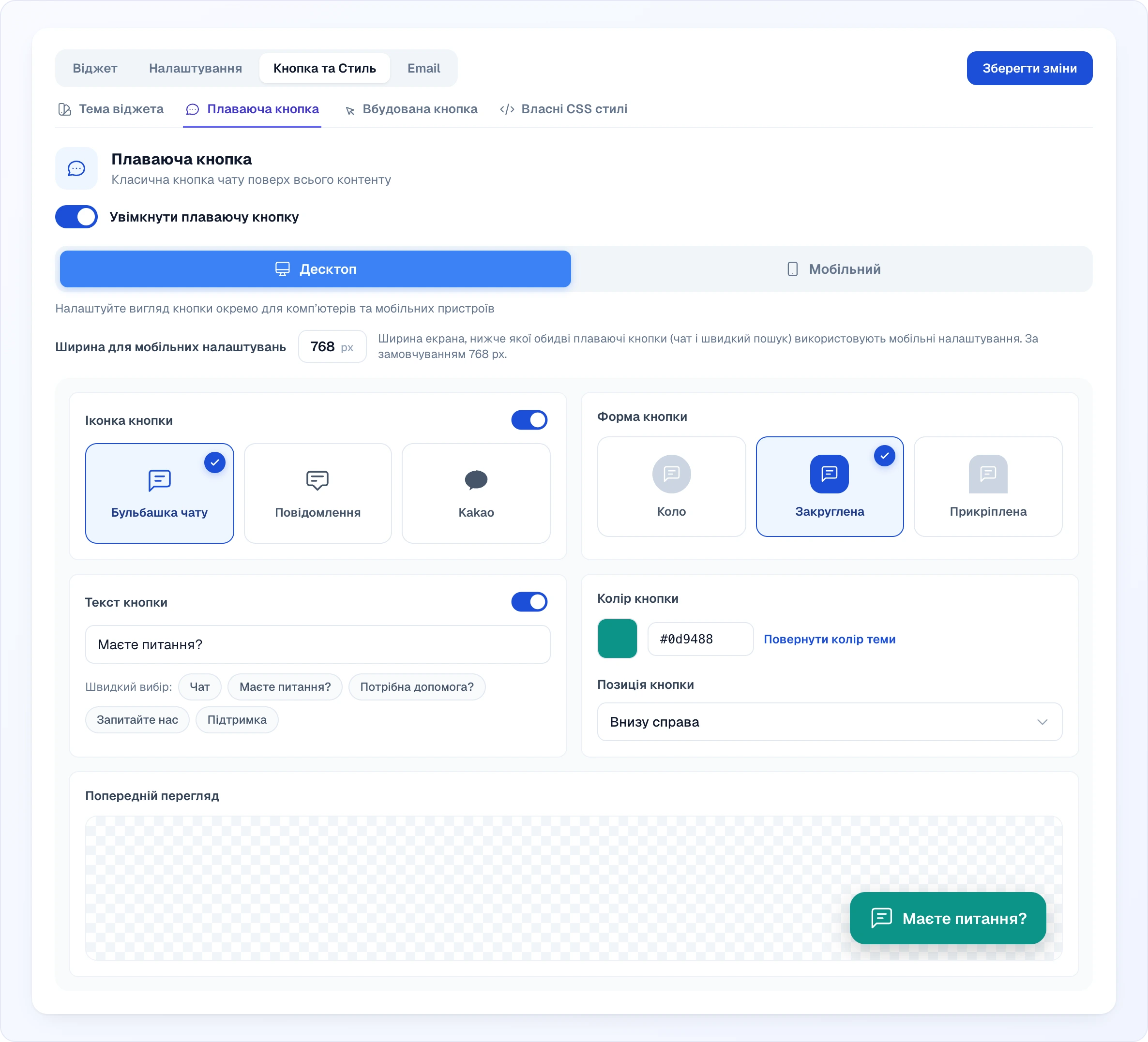Image resolution: width=1148 pixels, height=1042 pixels.
Task: Open the Власні CSS стилі sub-tab
Action: pos(564,109)
